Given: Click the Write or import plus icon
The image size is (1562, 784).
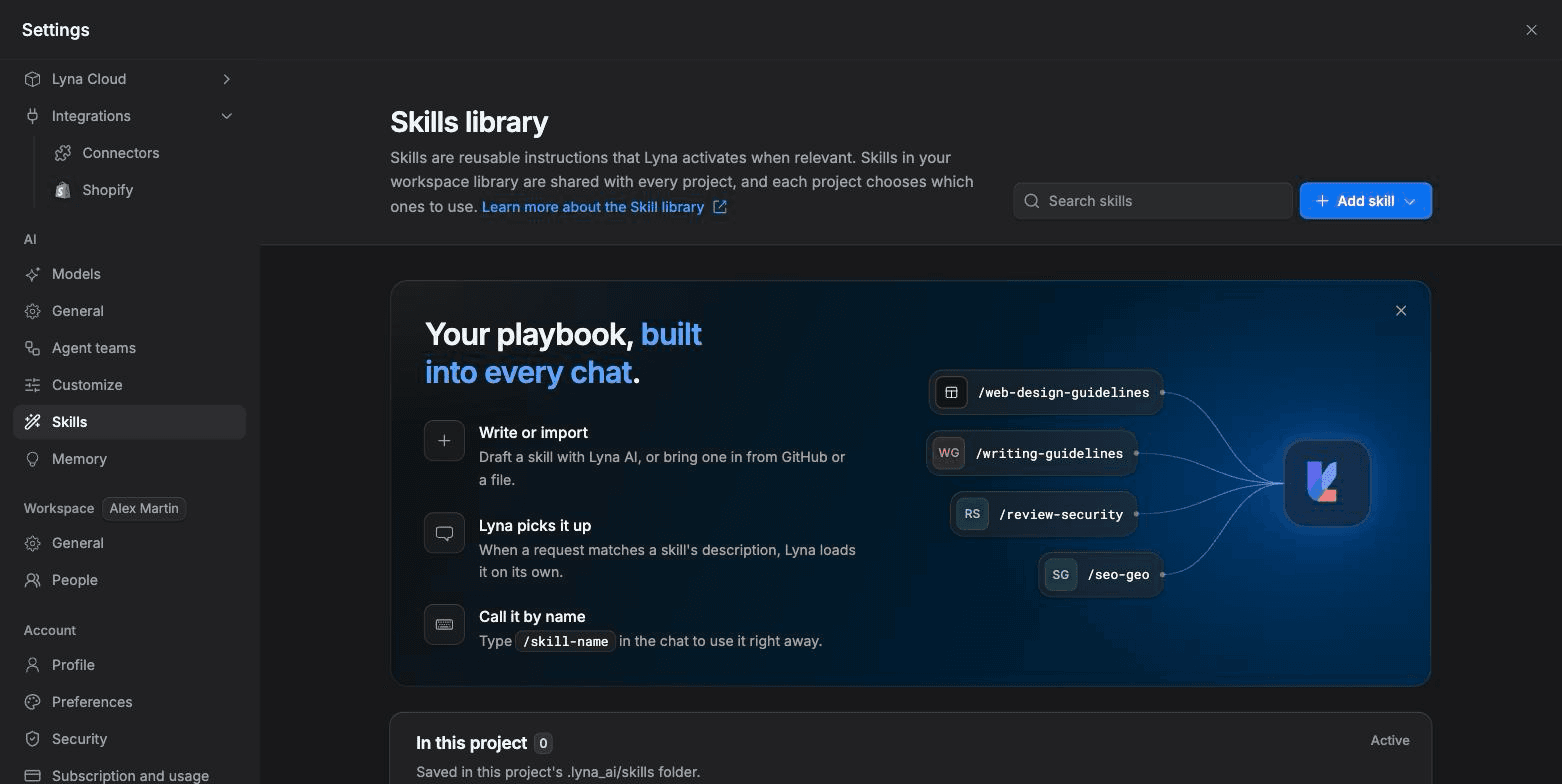Looking at the screenshot, I should click(x=444, y=441).
